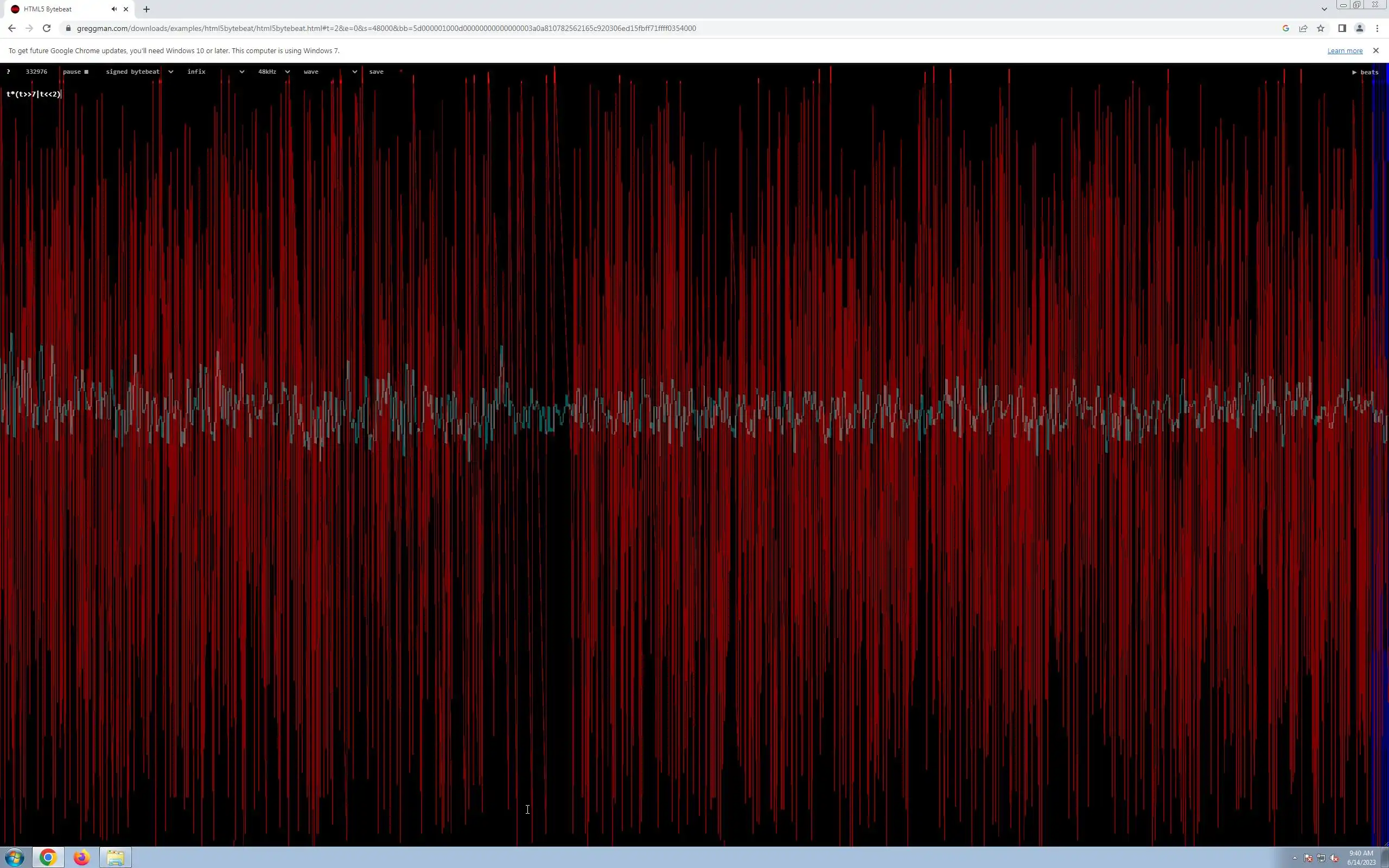1389x868 pixels.
Task: Launch Firefox from the taskbar
Action: (81, 858)
